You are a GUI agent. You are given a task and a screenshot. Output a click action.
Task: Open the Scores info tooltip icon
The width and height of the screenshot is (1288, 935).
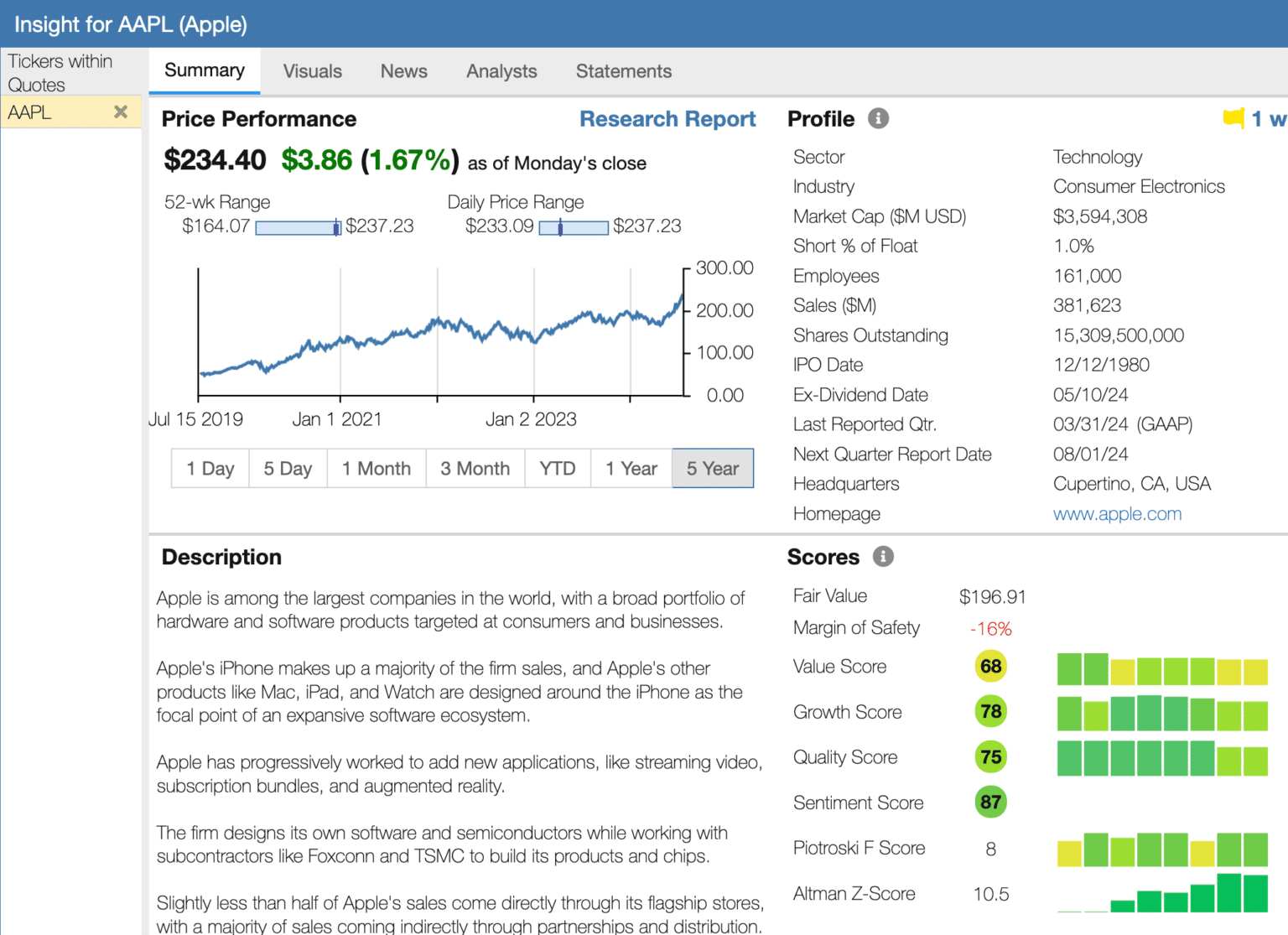(881, 556)
